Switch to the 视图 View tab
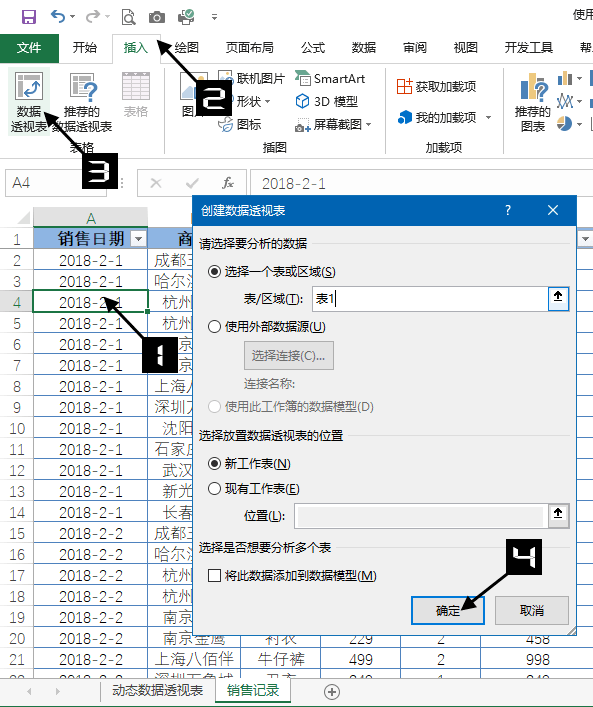 pyautogui.click(x=465, y=48)
